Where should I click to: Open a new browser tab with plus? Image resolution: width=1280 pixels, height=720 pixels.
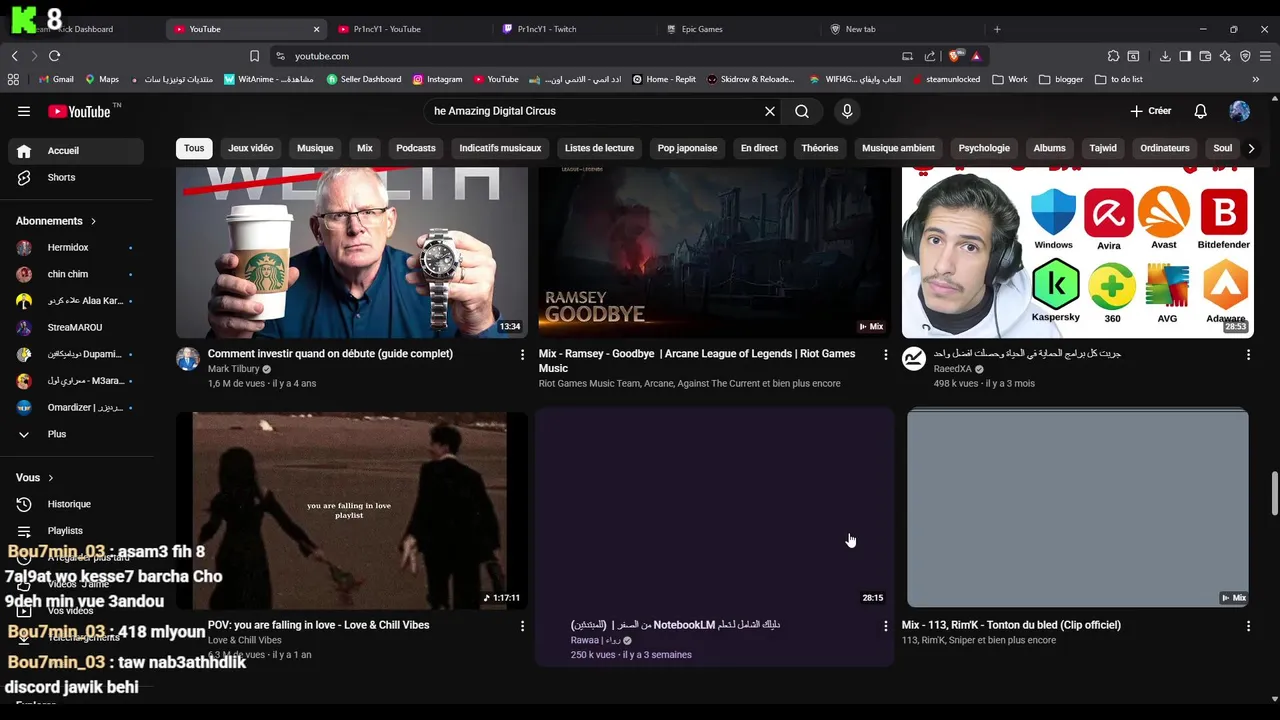tap(997, 29)
